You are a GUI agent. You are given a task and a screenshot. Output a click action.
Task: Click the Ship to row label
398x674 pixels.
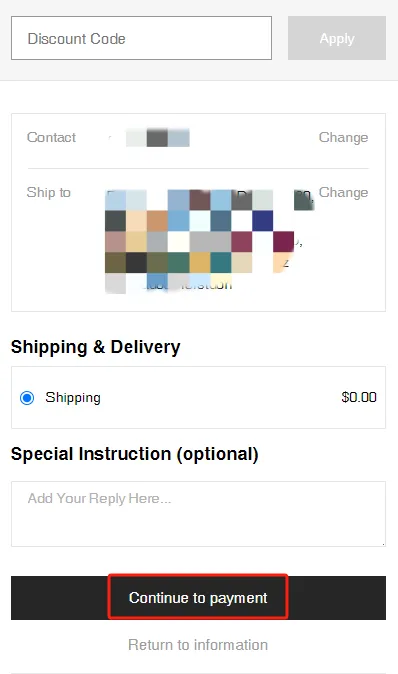(49, 193)
